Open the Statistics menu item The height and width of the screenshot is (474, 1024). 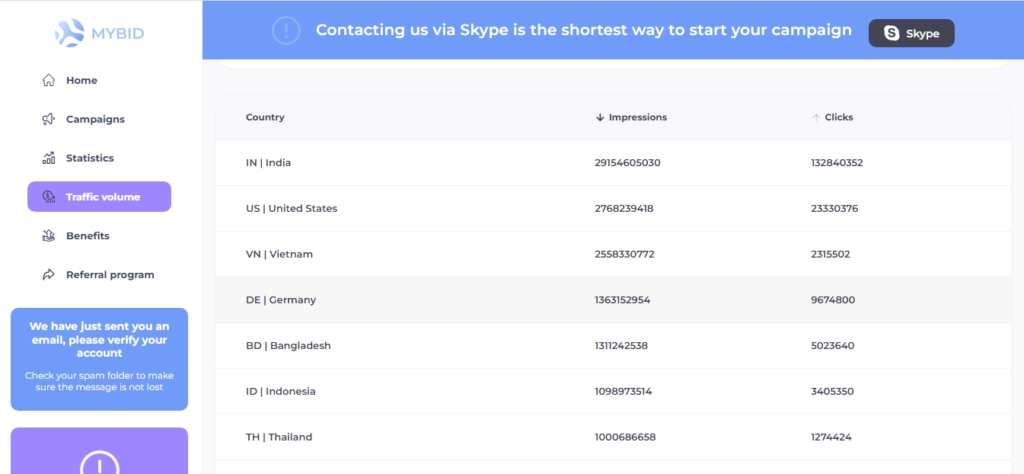(x=90, y=158)
